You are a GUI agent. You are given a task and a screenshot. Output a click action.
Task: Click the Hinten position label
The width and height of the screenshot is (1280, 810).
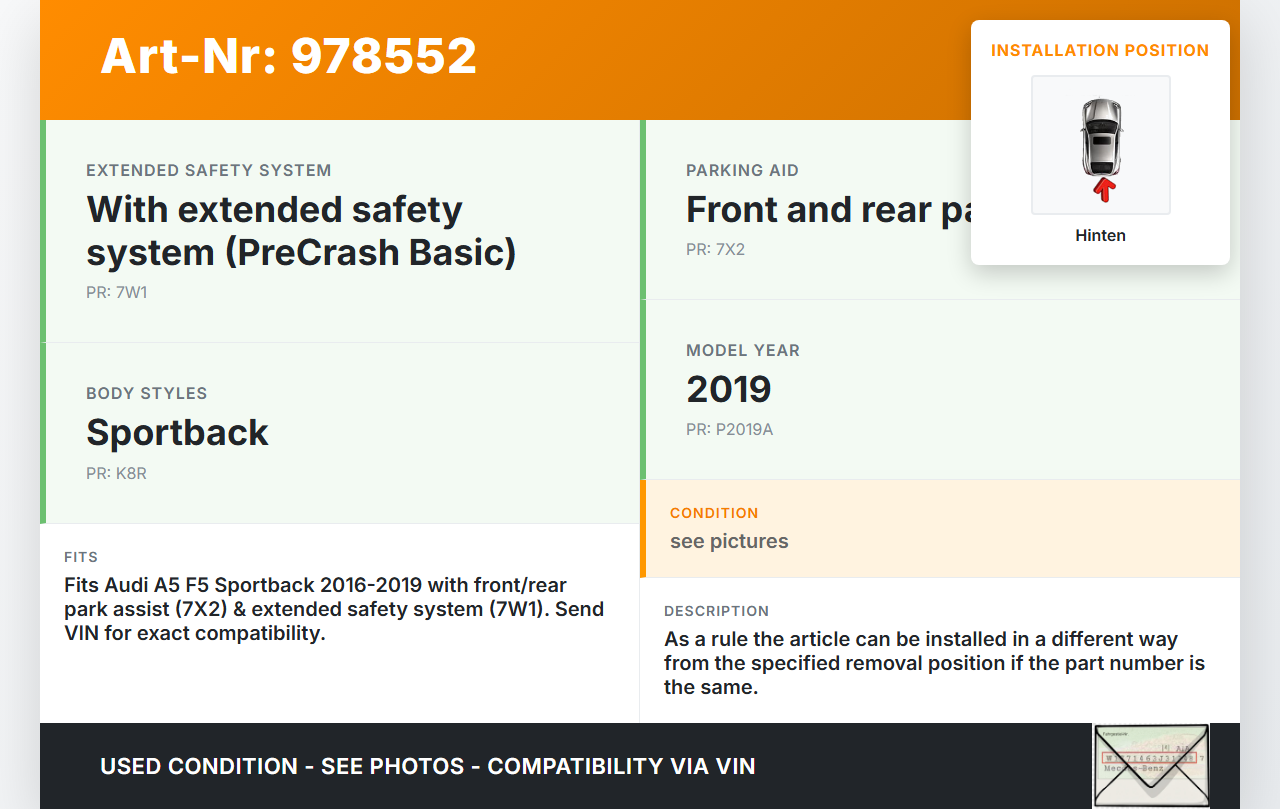pos(1100,236)
